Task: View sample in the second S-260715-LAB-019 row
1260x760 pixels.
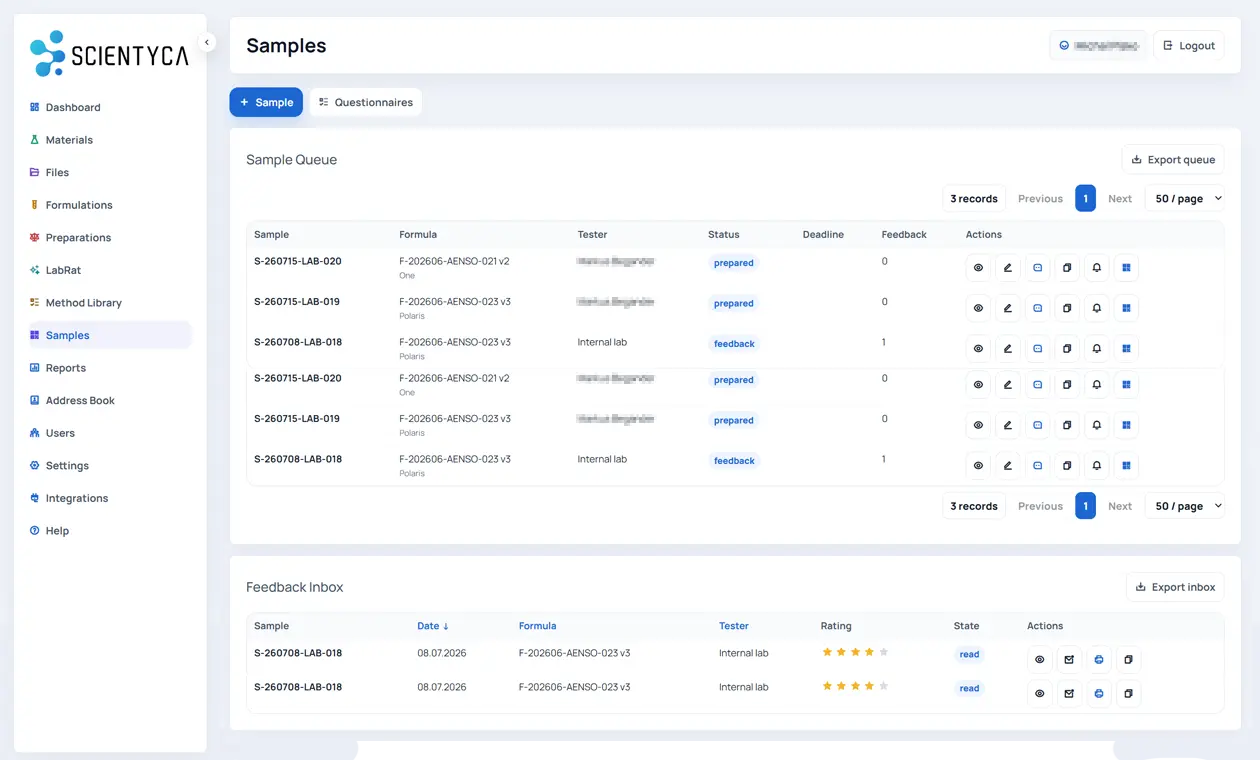Action: point(978,425)
